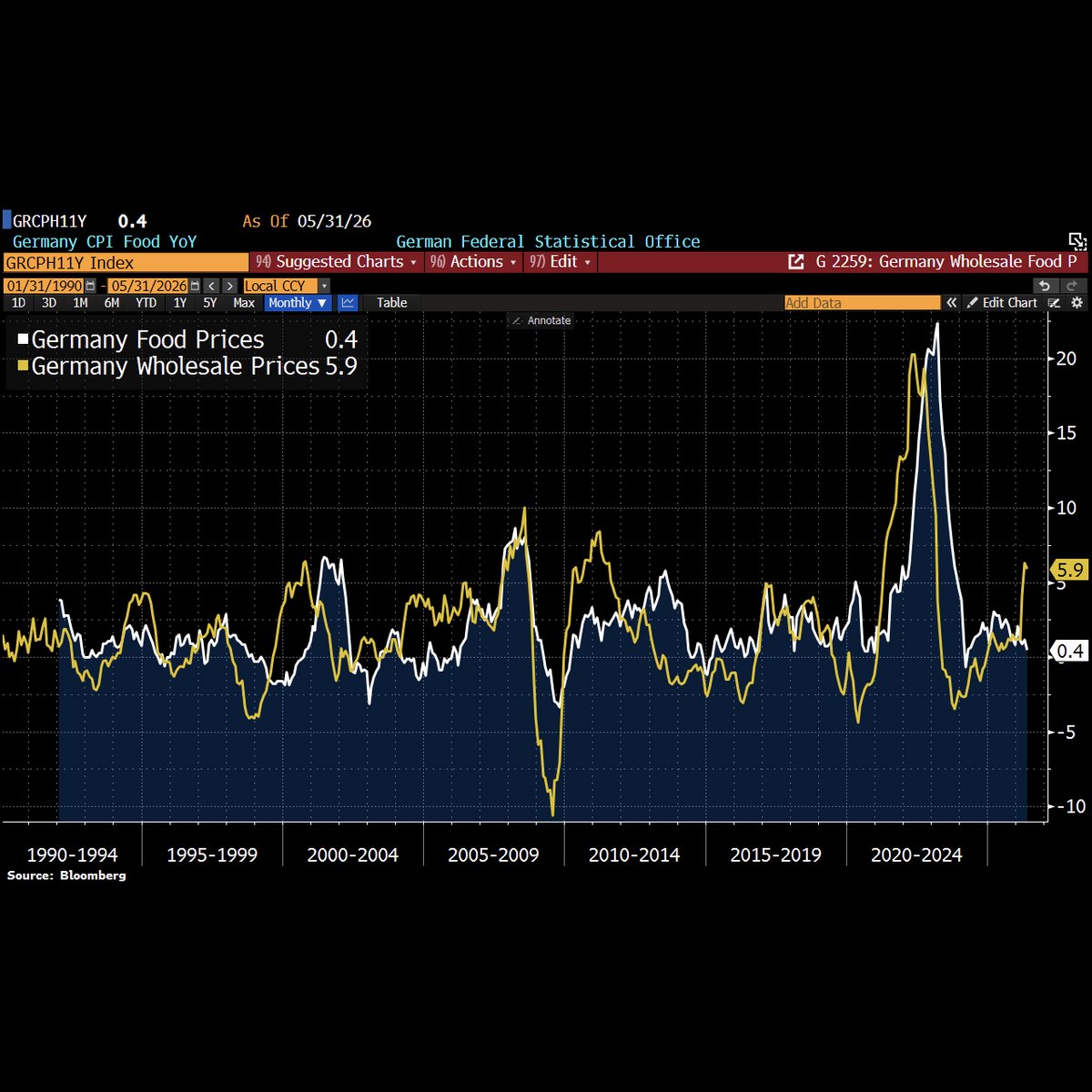
Task: Collapse panel with double chevron icon
Action: [x=952, y=303]
